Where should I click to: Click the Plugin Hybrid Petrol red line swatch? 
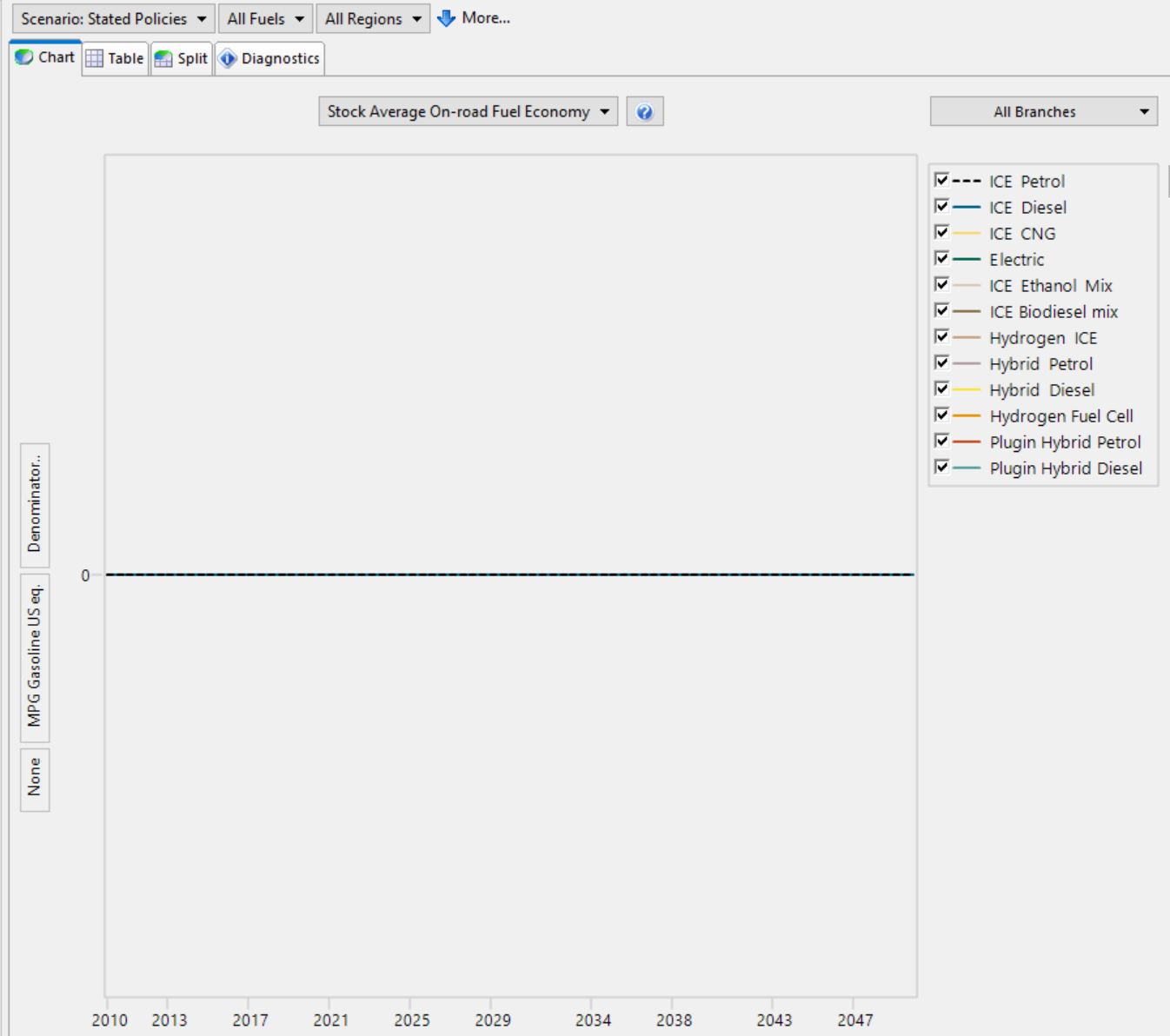[967, 442]
